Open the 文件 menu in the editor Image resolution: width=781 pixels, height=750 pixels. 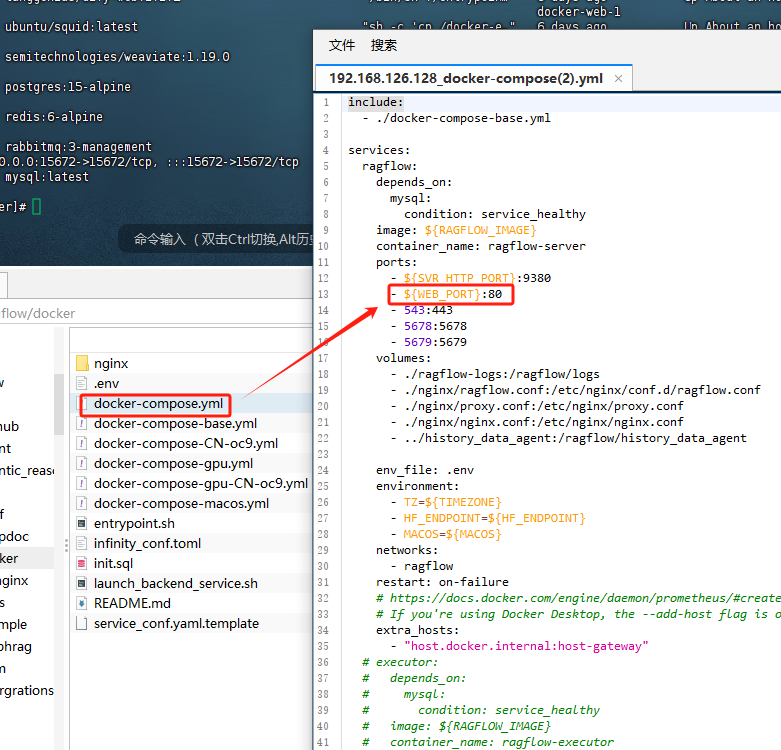click(342, 45)
